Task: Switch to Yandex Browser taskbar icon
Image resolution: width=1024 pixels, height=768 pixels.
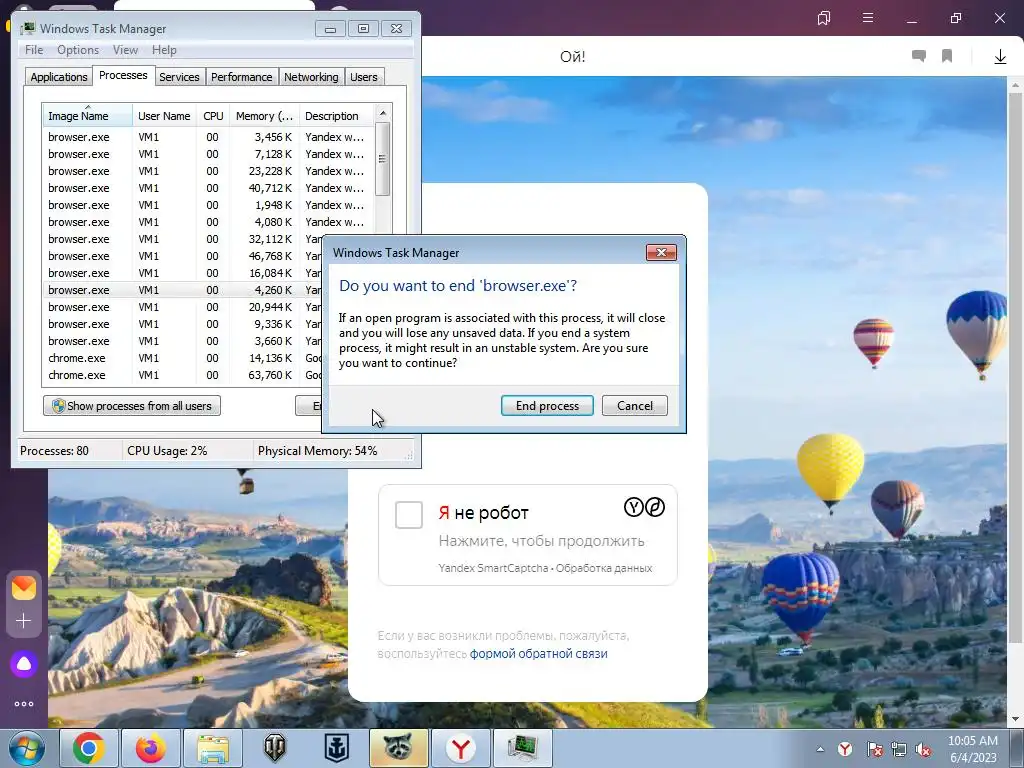Action: (460, 748)
